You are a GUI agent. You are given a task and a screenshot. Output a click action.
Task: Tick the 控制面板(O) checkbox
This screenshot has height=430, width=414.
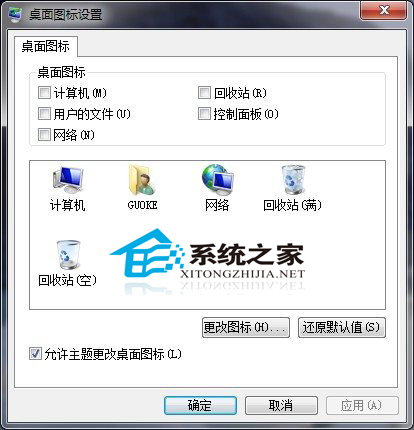click(204, 114)
